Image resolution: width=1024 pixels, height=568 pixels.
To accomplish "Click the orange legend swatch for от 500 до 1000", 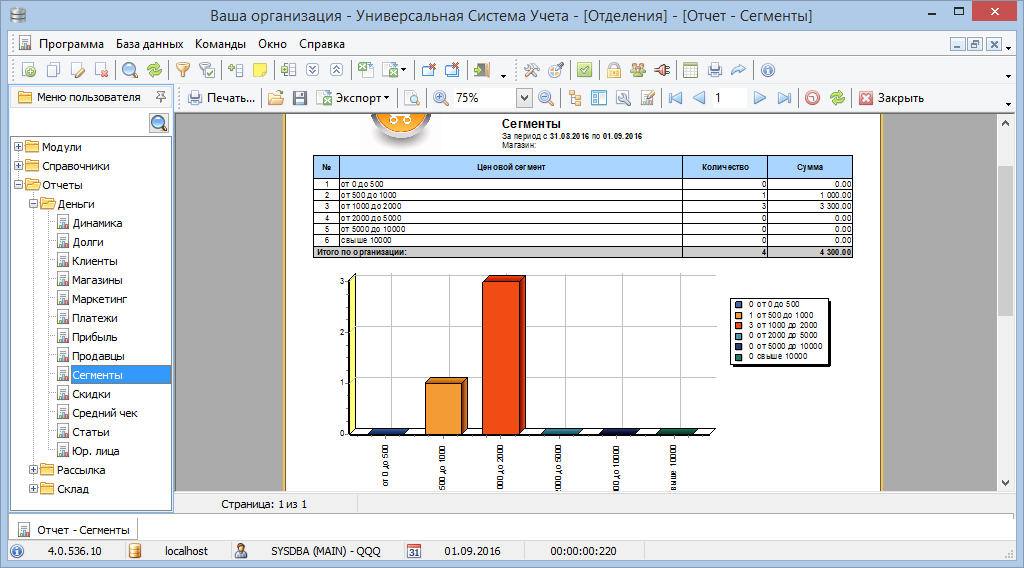I will [x=738, y=314].
